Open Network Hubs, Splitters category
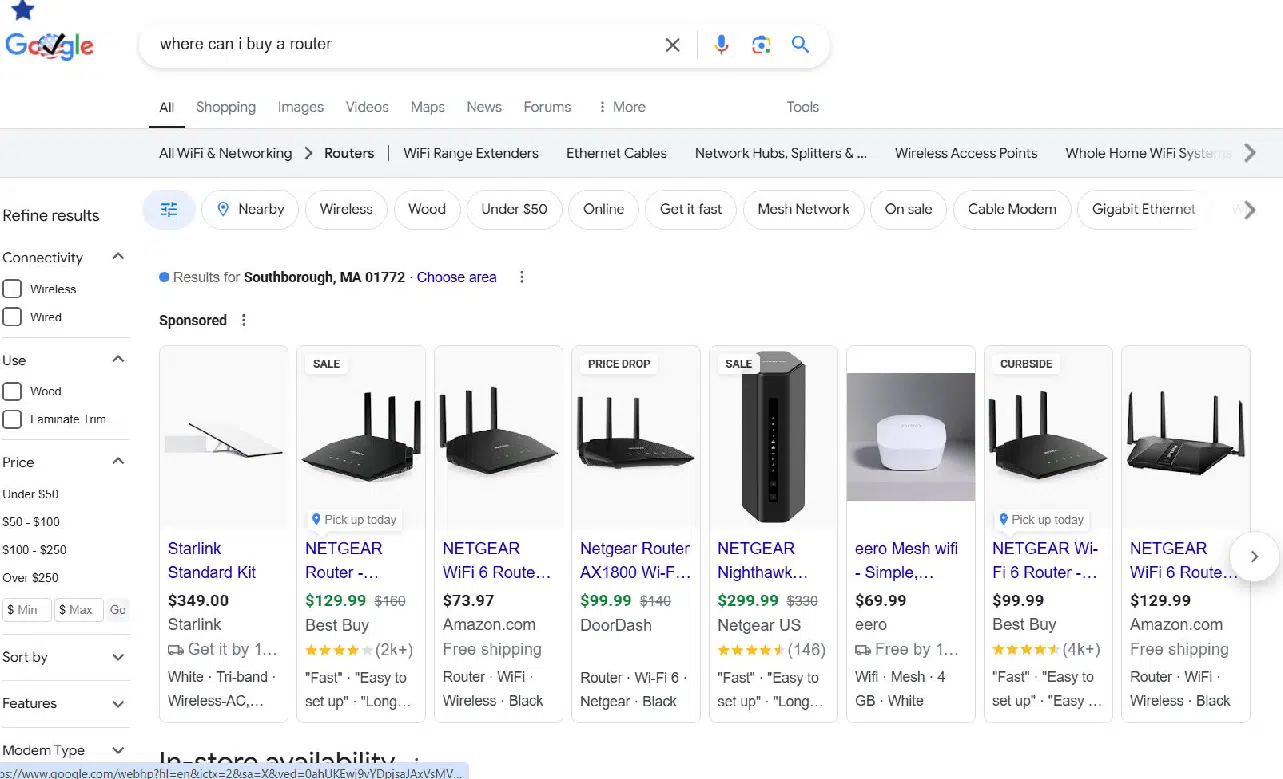The width and height of the screenshot is (1283, 779). click(x=781, y=153)
